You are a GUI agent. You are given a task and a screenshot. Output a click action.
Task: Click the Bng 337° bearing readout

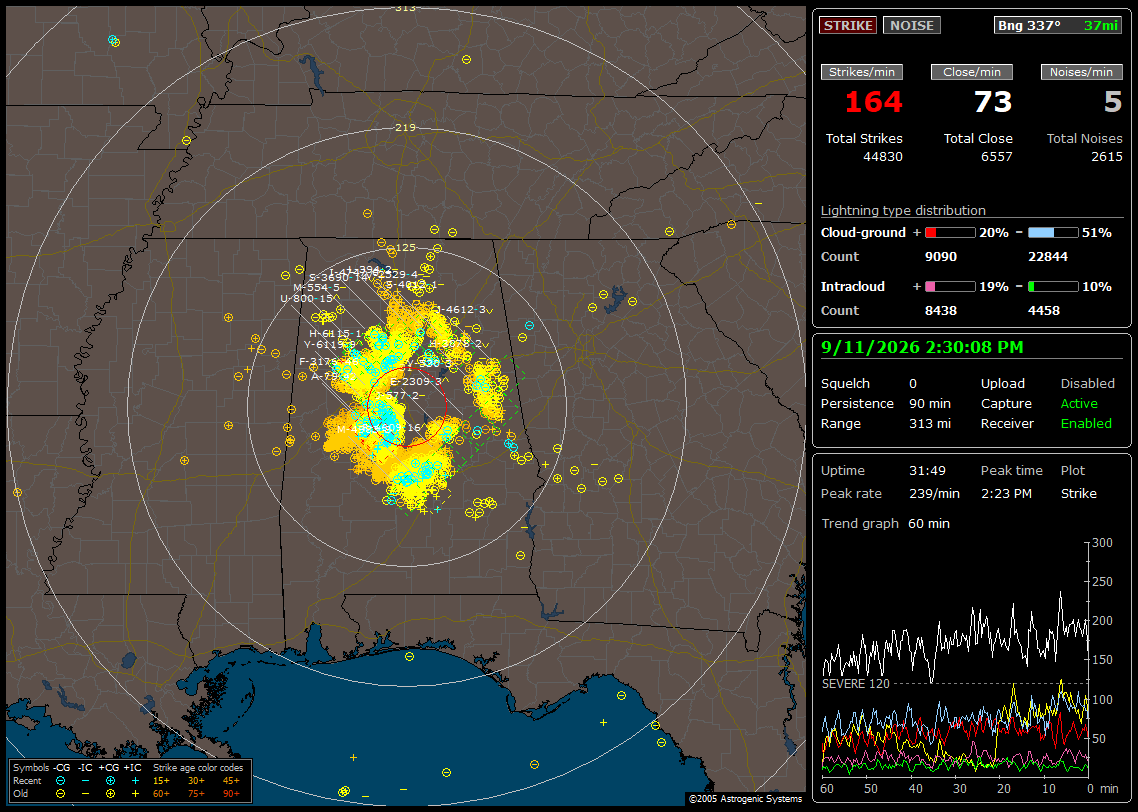[x=1029, y=25]
